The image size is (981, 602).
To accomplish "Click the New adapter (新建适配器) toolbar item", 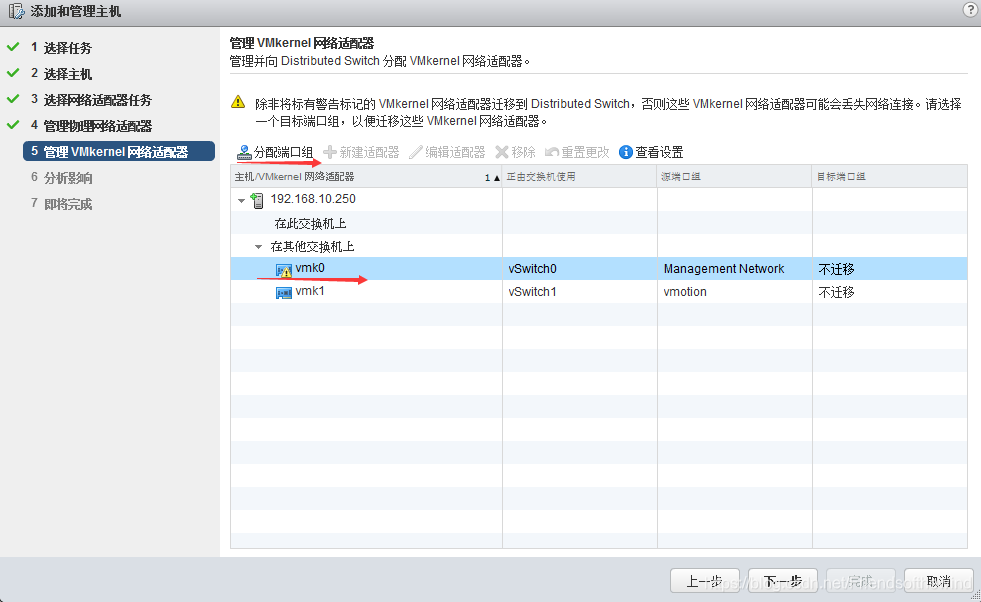I will [x=361, y=152].
